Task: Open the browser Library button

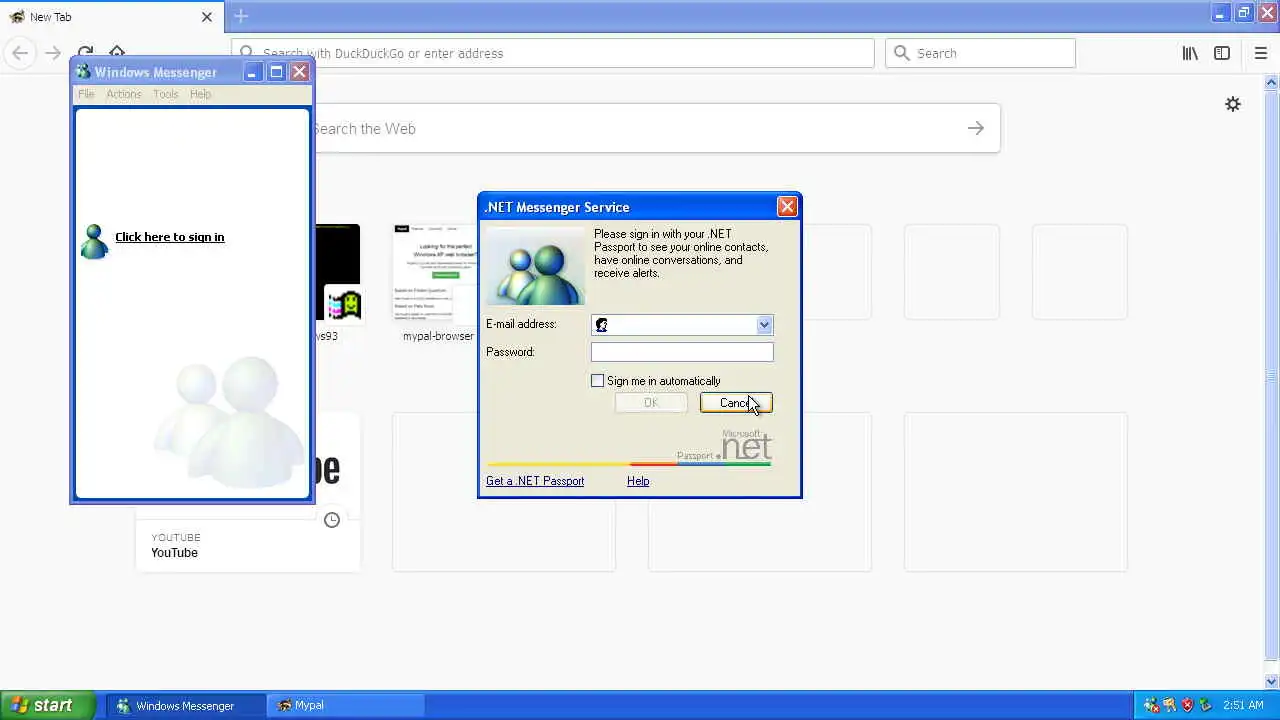Action: [1190, 53]
